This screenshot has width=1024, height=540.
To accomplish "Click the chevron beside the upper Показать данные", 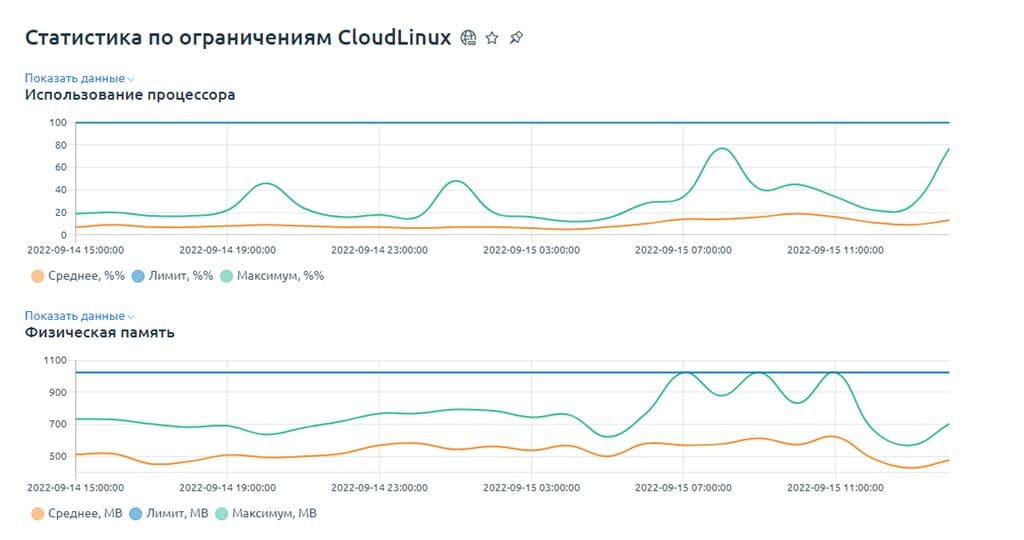I will click(131, 79).
